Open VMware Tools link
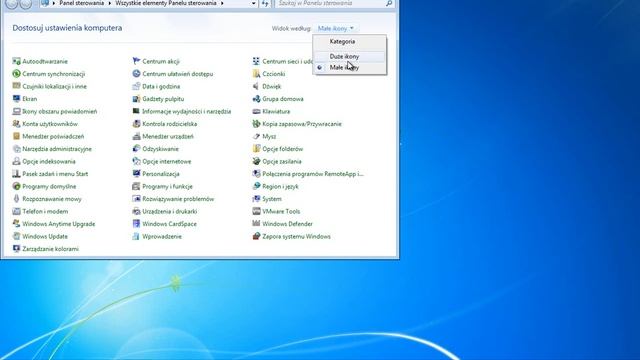640x360 pixels. tap(281, 211)
